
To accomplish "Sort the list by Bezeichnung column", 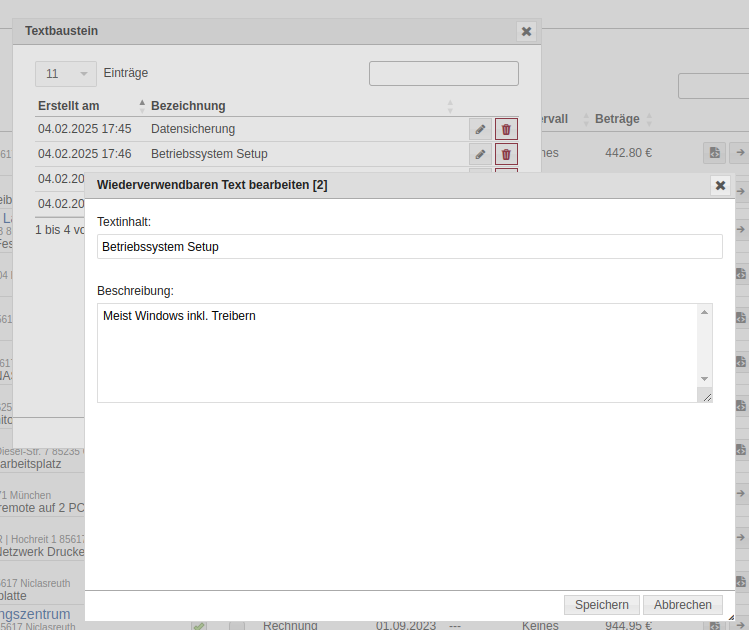I will pyautogui.click(x=300, y=106).
